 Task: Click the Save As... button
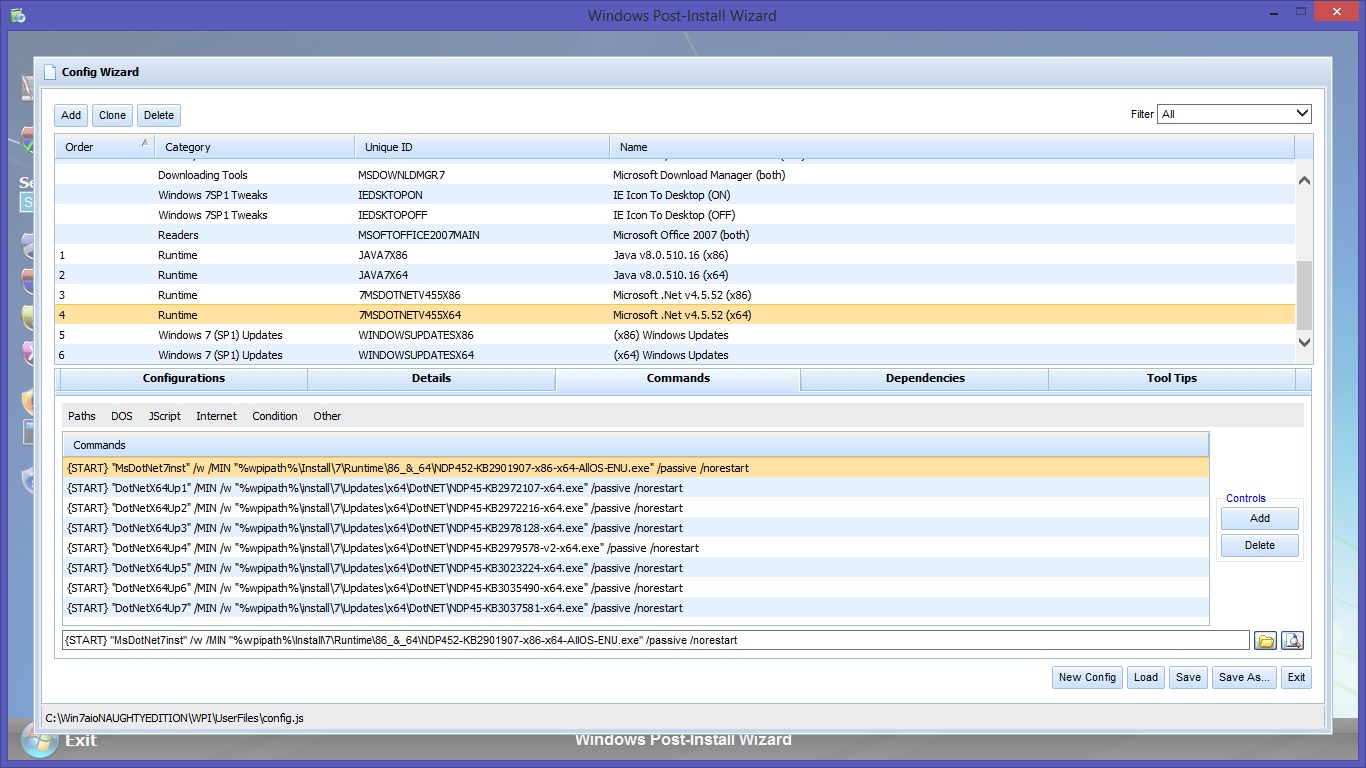[1245, 677]
